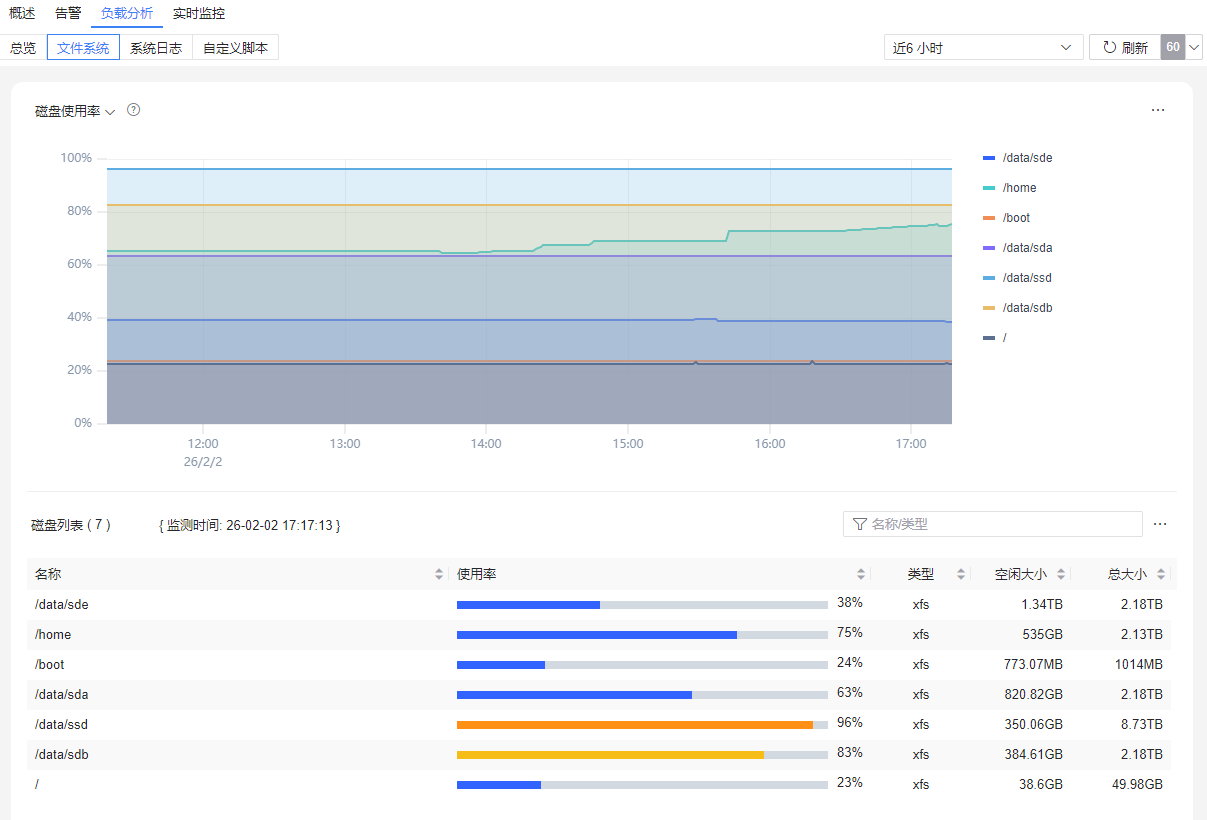Click the 96% orange usage bar
Image resolution: width=1207 pixels, height=820 pixels.
click(x=642, y=724)
